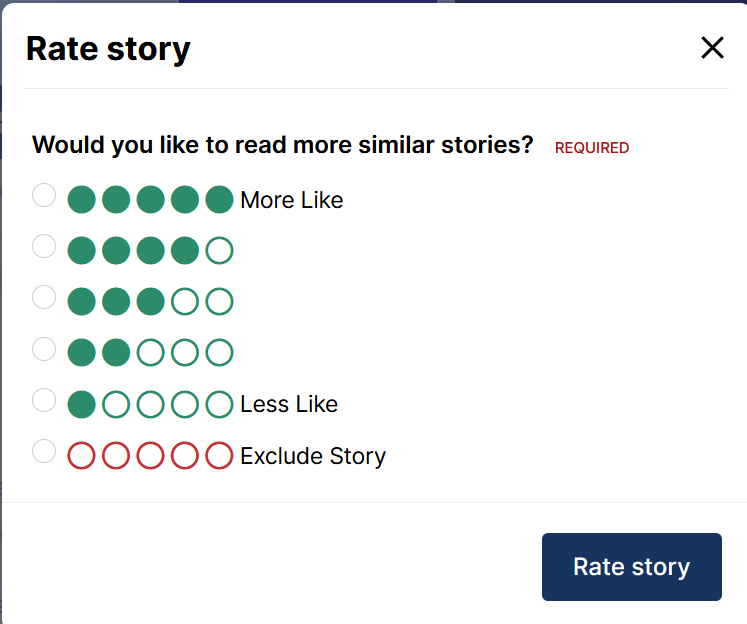Viewport: 747px width, 624px height.
Task: Select the two filled circles rating radio button
Action: 44,349
